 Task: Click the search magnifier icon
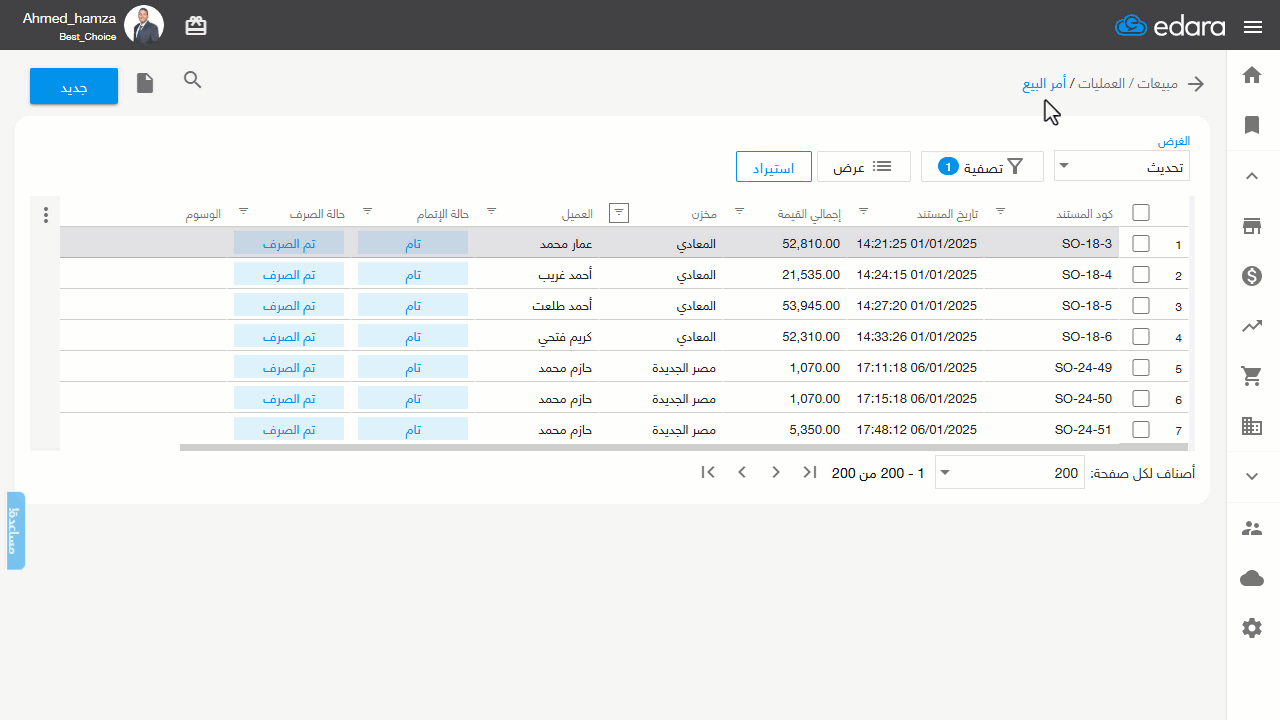click(x=193, y=80)
